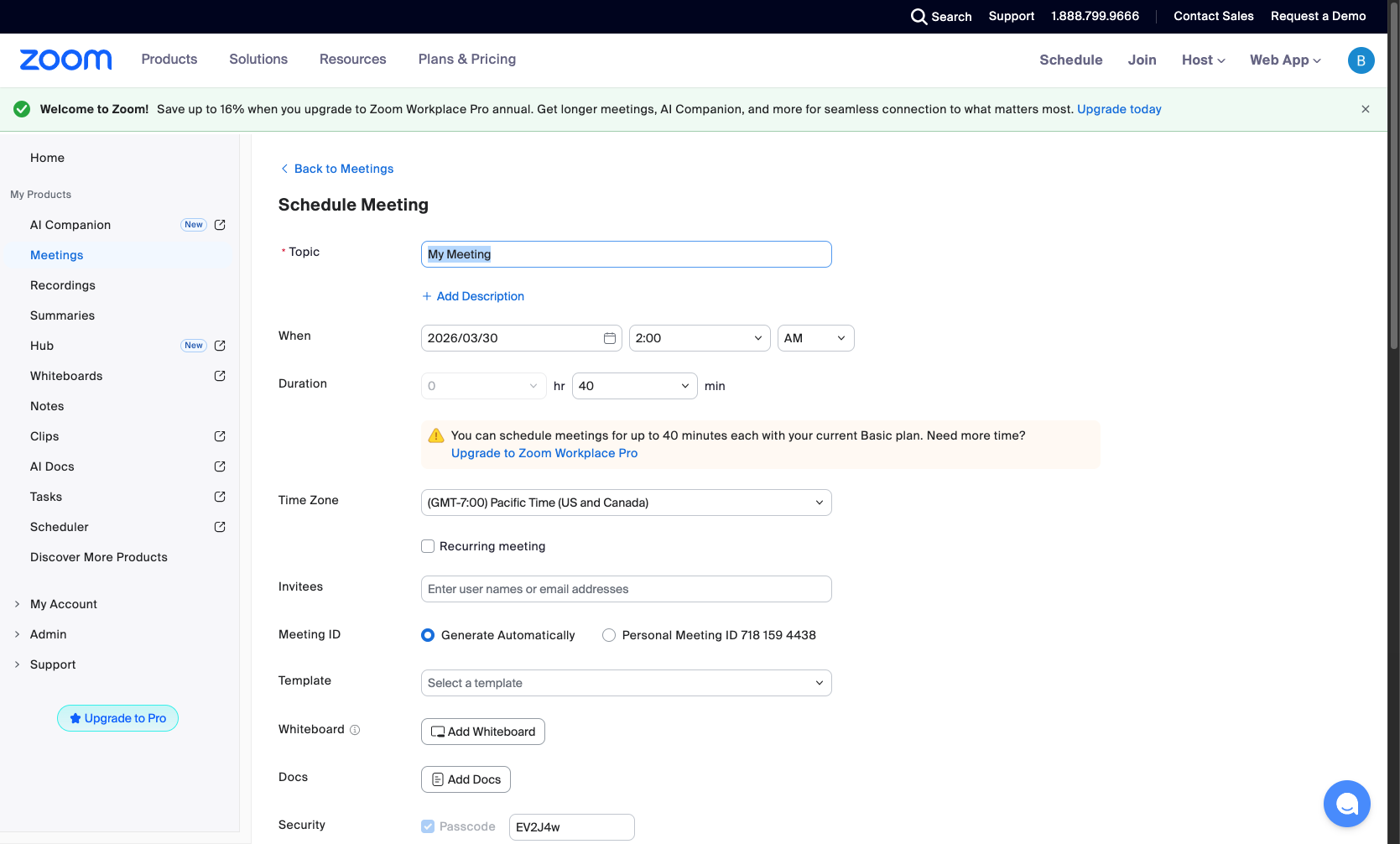Open the Products menu
Viewport: 1400px width, 844px height.
(x=169, y=59)
